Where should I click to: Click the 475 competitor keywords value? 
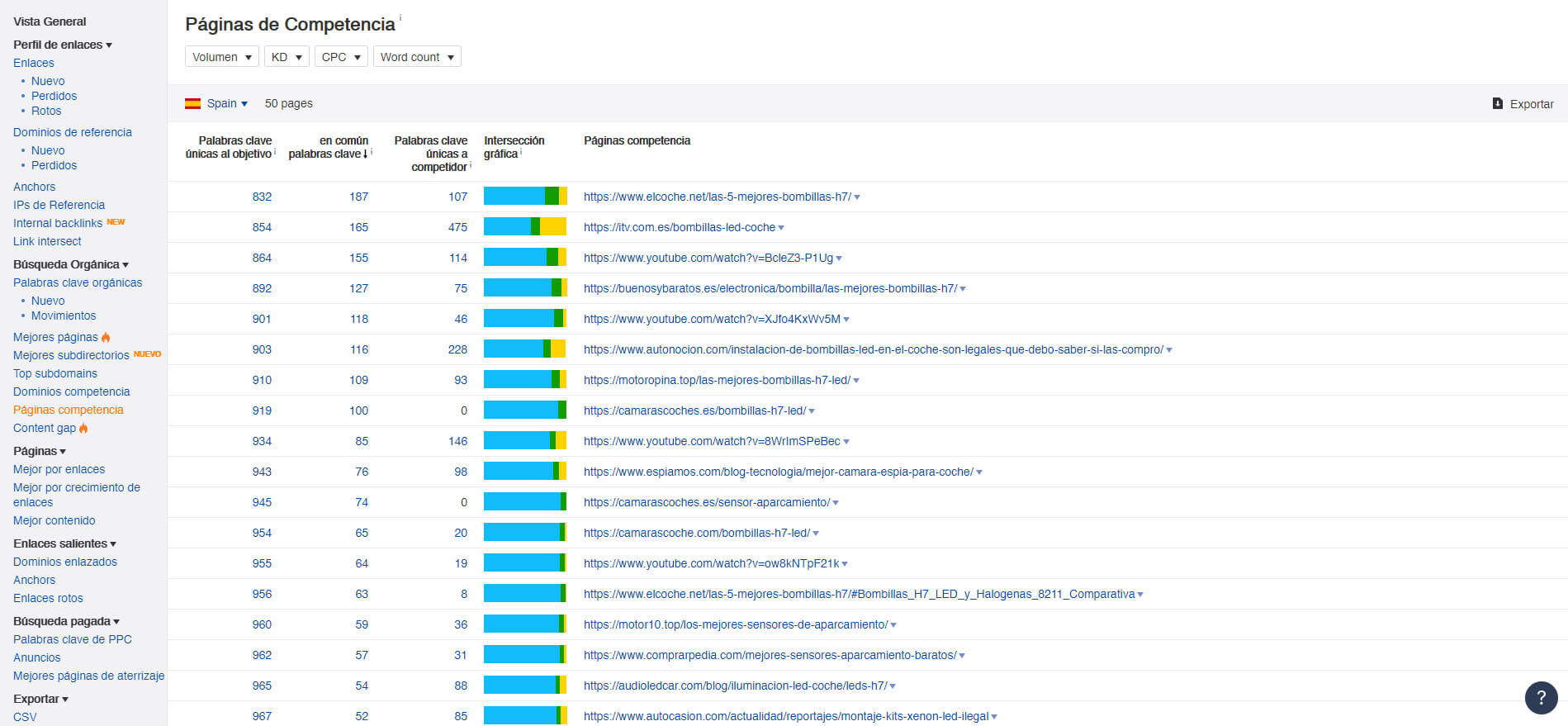click(x=457, y=227)
